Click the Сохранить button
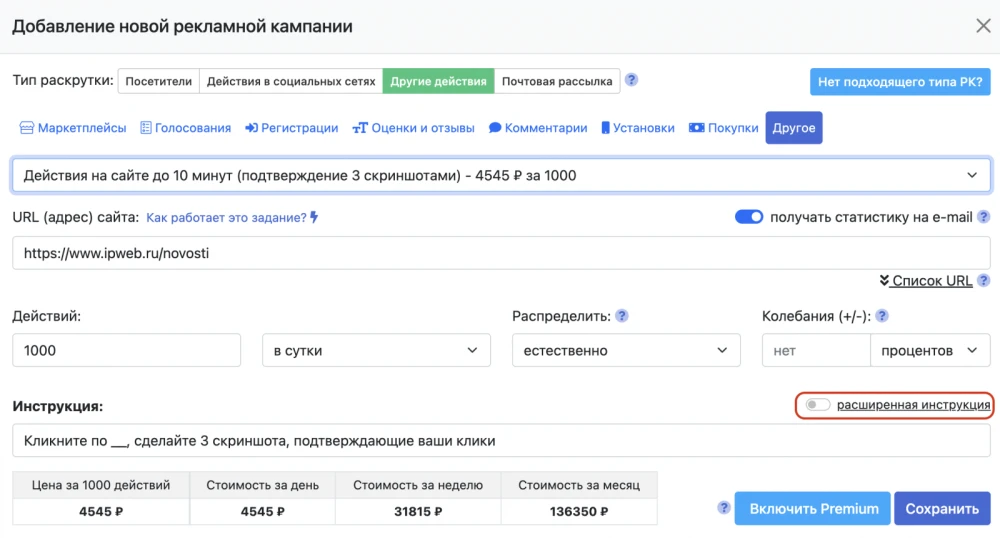 pos(941,508)
